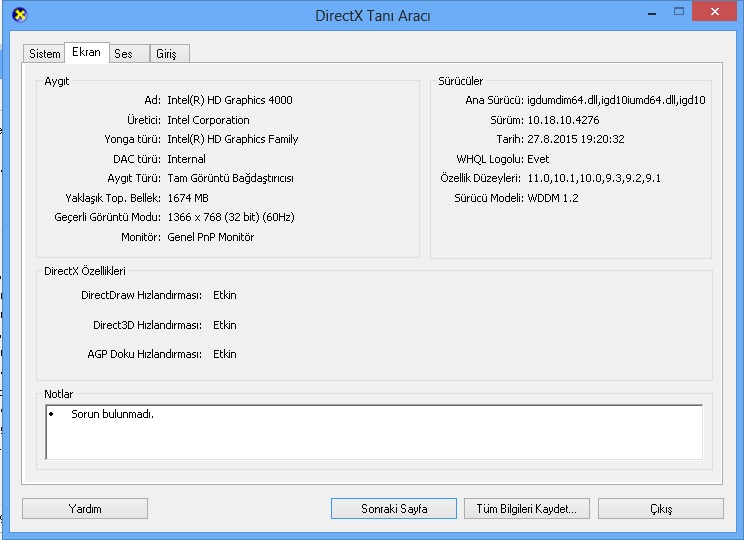
Task: Click Tüm Bilgileri Kaydet button
Action: click(x=527, y=509)
